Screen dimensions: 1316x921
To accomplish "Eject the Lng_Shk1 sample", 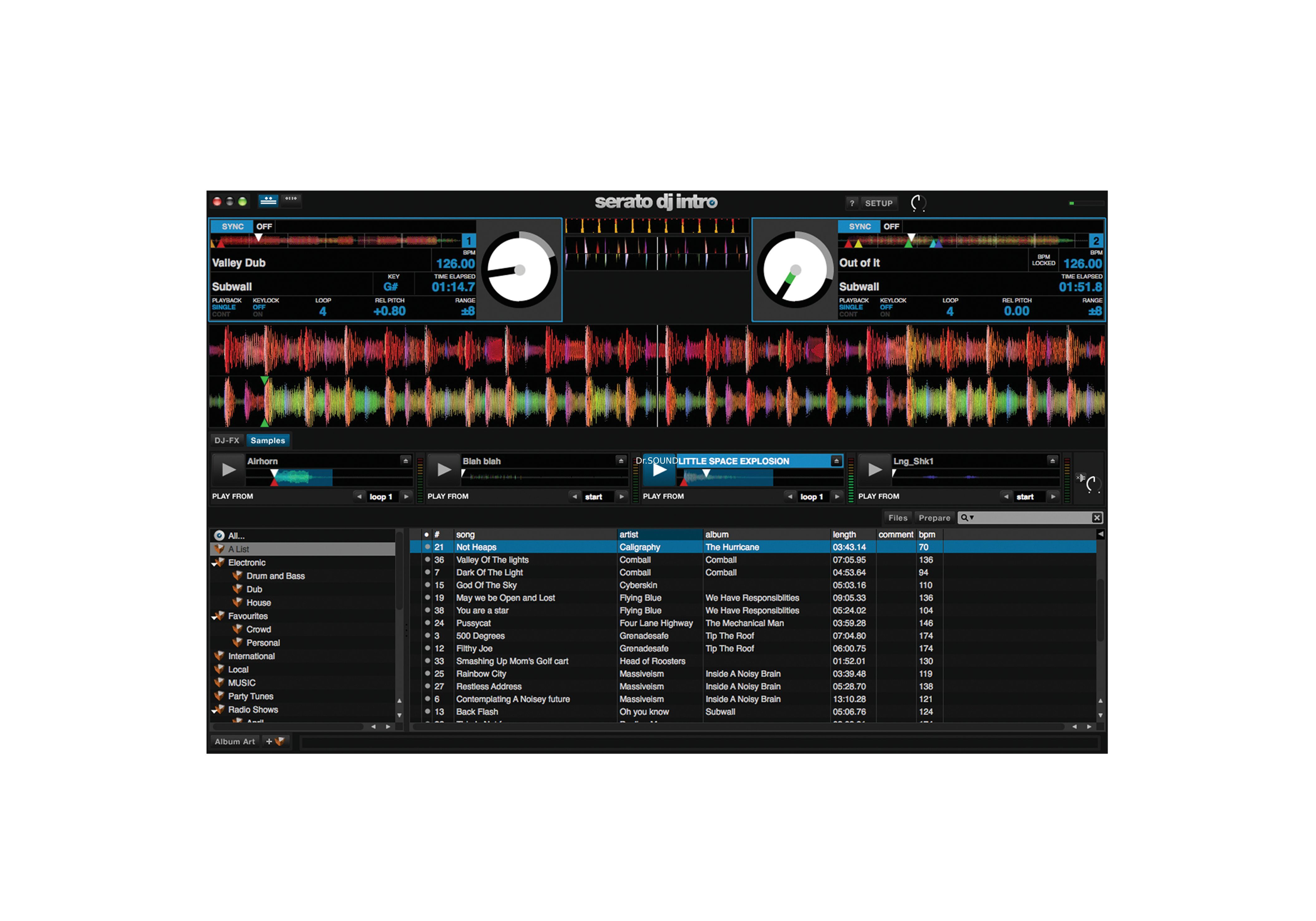I will [1052, 460].
